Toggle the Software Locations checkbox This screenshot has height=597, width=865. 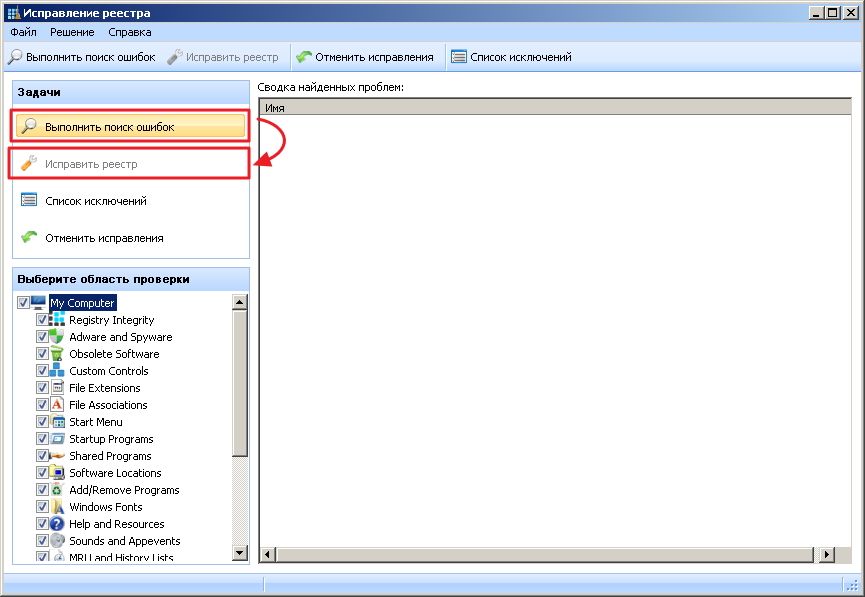coord(42,472)
